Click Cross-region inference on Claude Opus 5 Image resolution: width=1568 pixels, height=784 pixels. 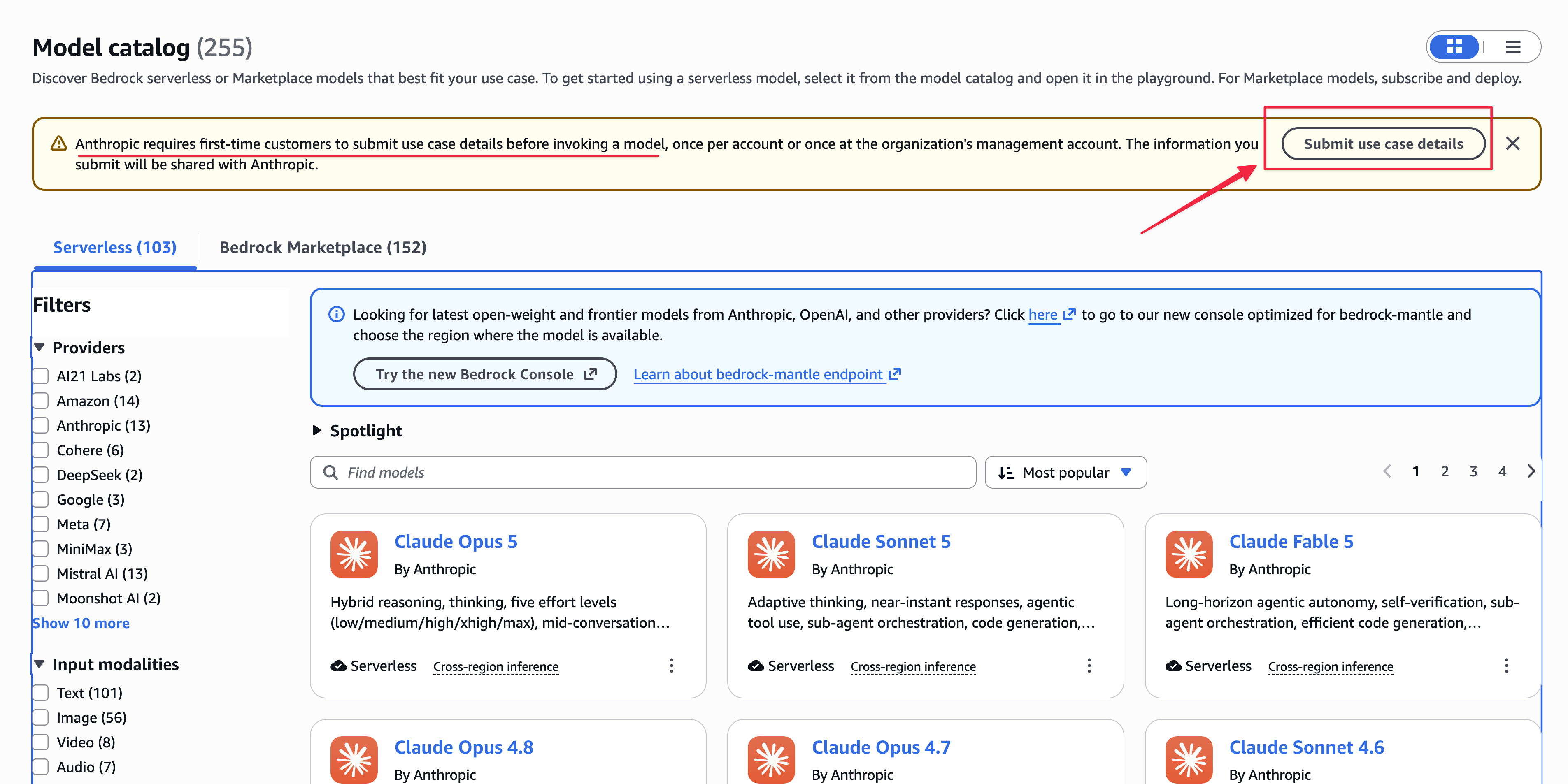pos(496,667)
